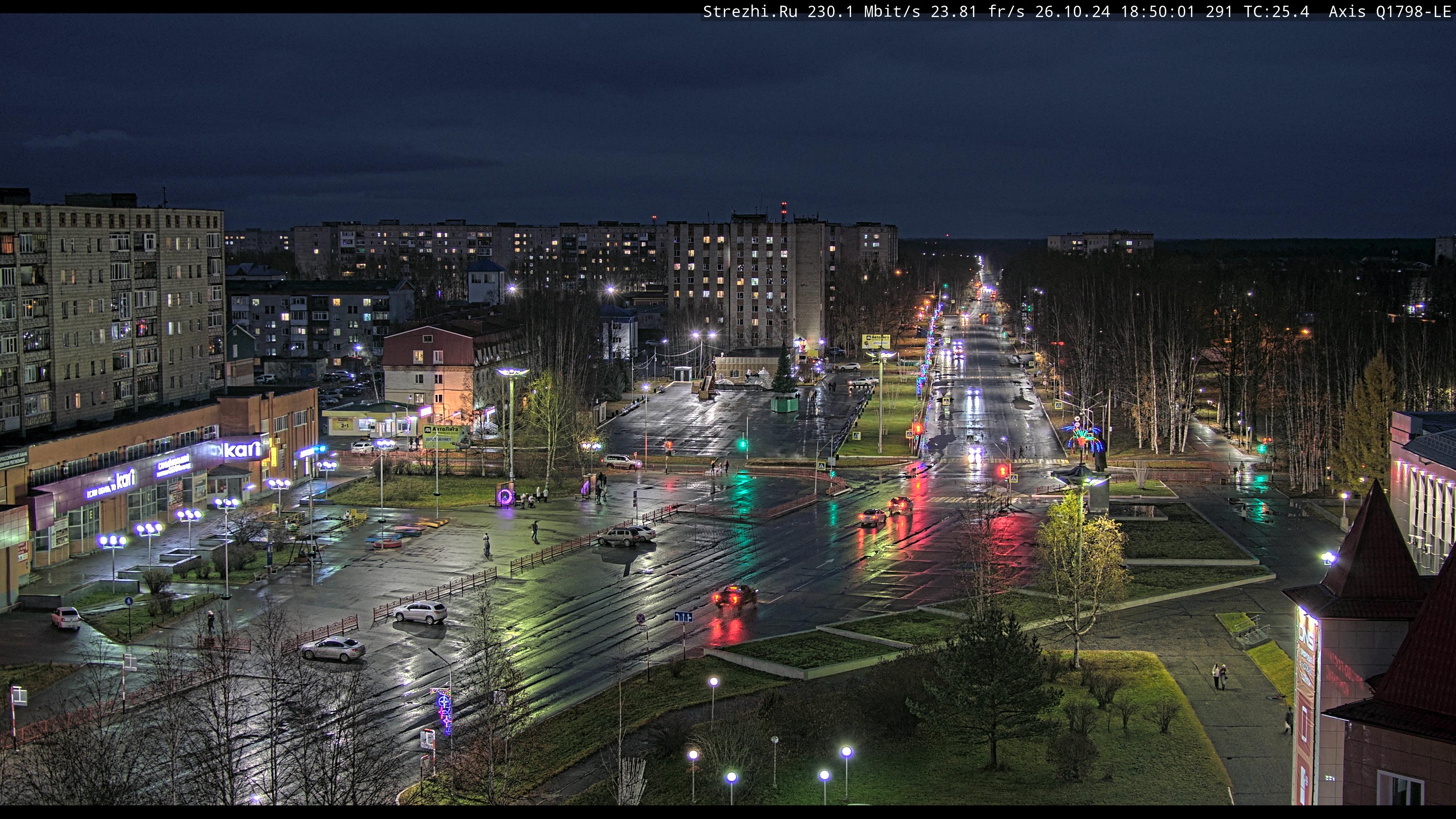Viewport: 1456px width, 819px height.
Task: Click the 23.81 fr/s frame rate value
Action: pos(978,12)
